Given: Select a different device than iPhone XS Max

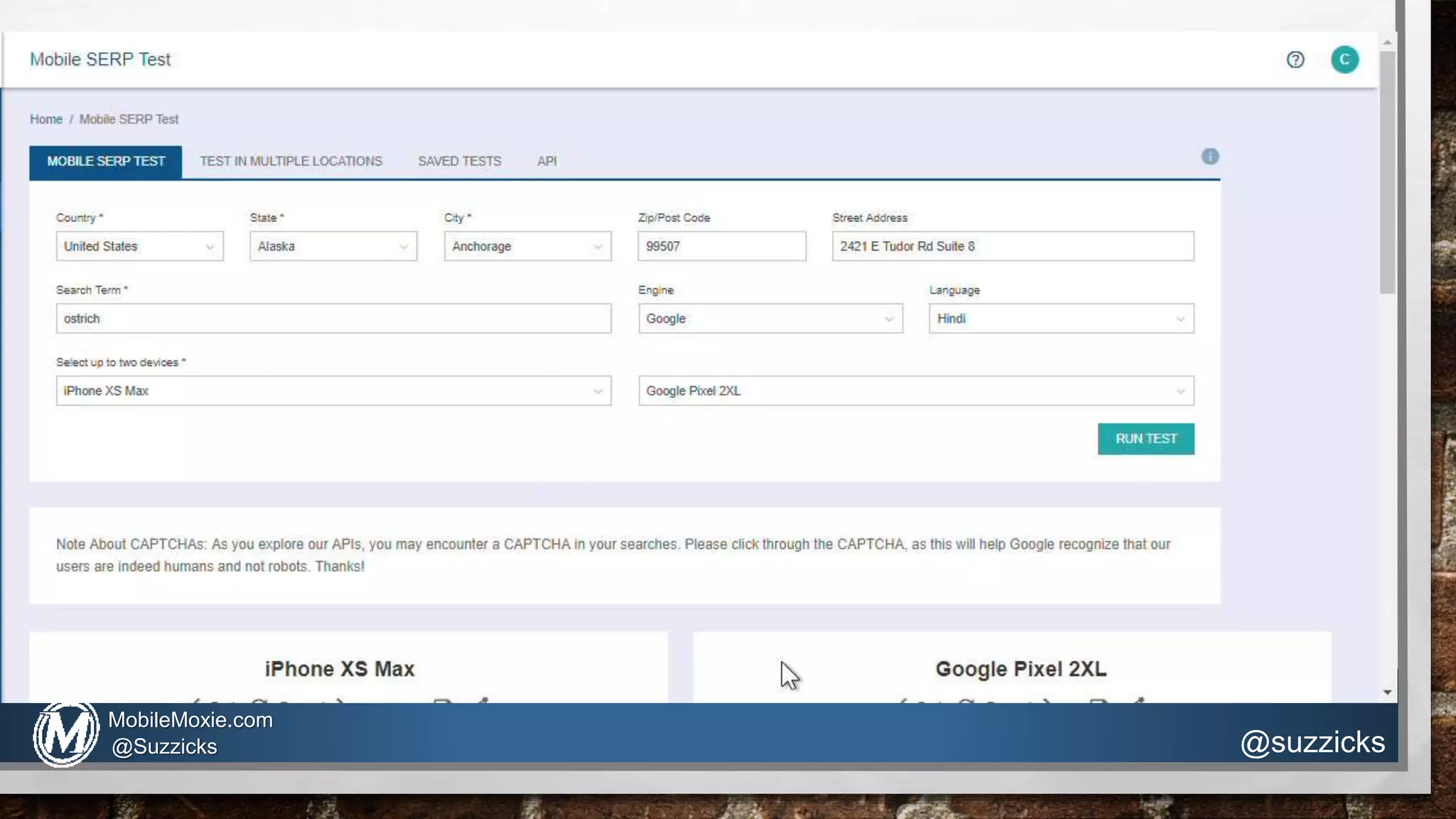Looking at the screenshot, I should [333, 391].
